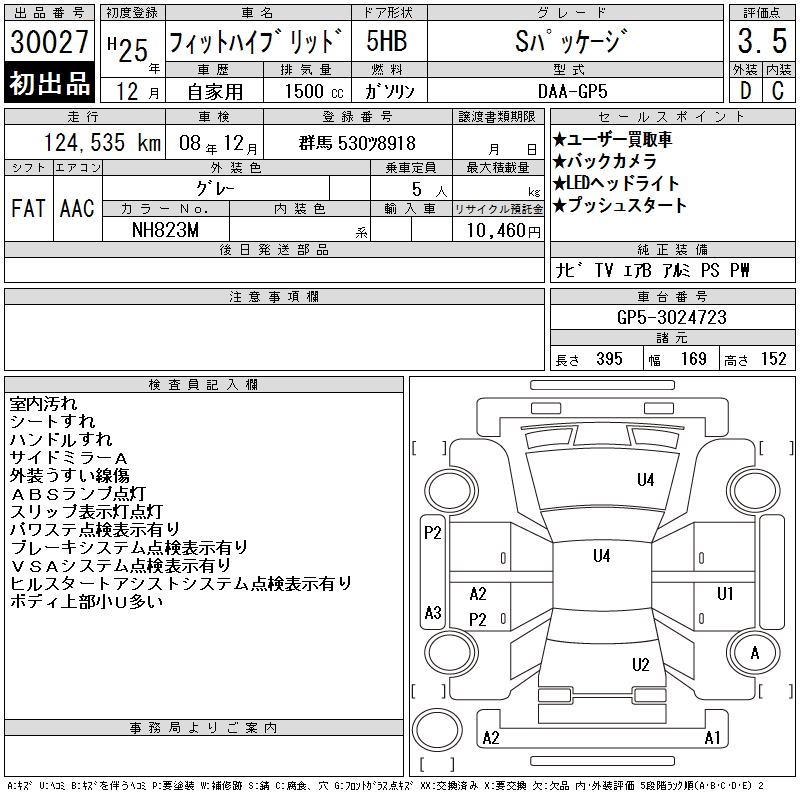Click U2 mark on the rear hatch
The width and height of the screenshot is (800, 800).
coord(641,664)
